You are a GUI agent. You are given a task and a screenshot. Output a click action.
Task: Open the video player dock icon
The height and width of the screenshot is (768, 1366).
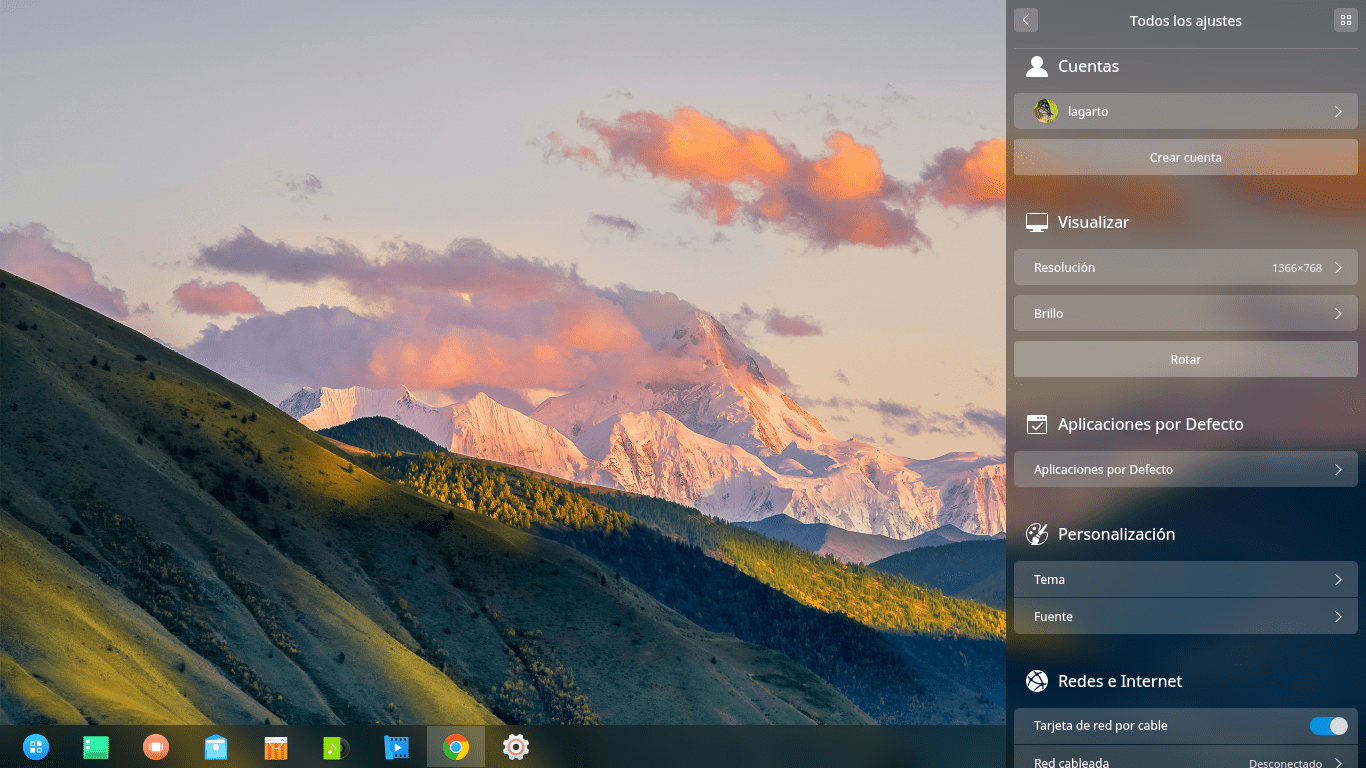pos(396,747)
